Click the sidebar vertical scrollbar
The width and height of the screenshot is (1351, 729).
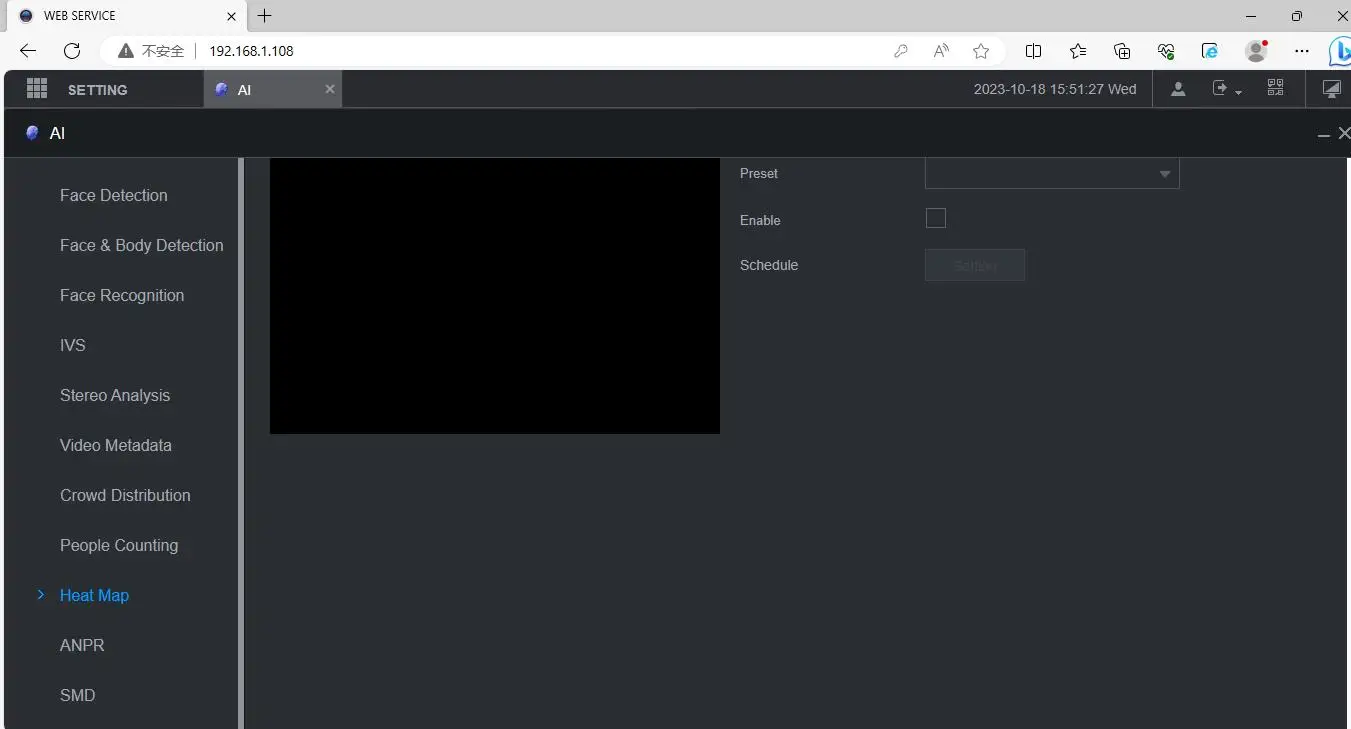click(241, 443)
